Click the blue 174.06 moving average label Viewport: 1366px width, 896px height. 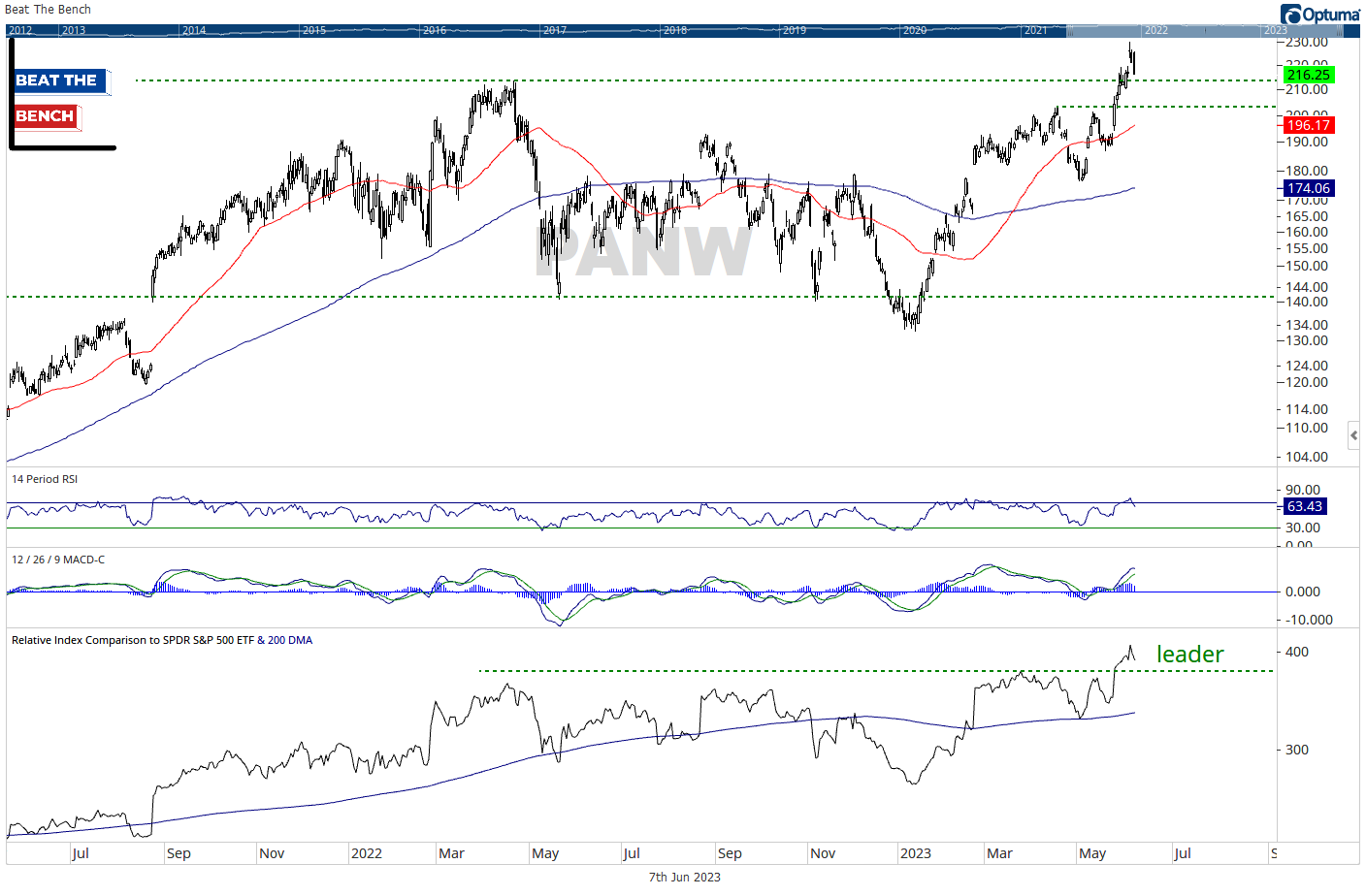tap(1308, 188)
